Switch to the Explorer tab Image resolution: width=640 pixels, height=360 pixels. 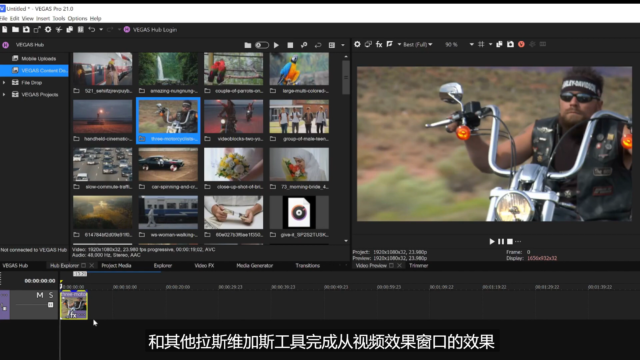click(163, 266)
